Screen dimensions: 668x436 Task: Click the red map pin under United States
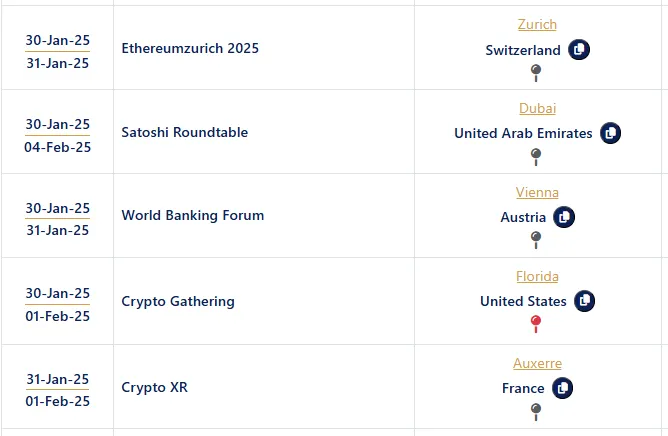536,323
